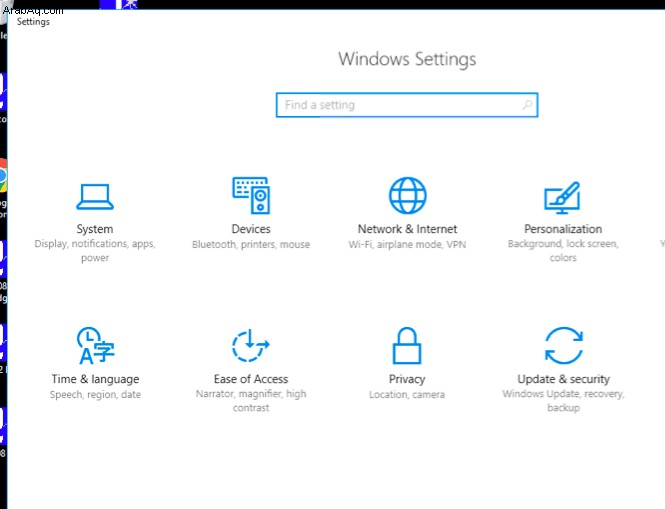The image size is (665, 509).
Task: Click 'Speech, region, date' text
Action: 95,395
